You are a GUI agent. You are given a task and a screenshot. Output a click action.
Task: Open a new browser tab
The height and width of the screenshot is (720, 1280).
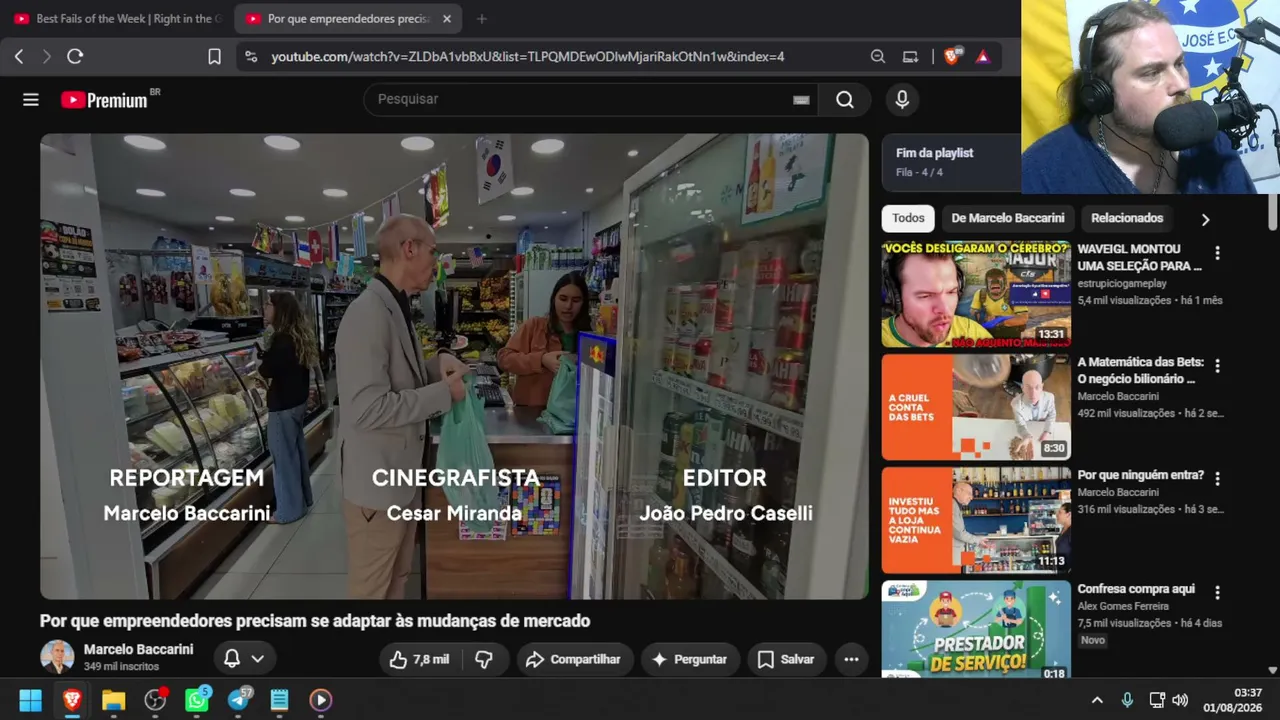[482, 19]
